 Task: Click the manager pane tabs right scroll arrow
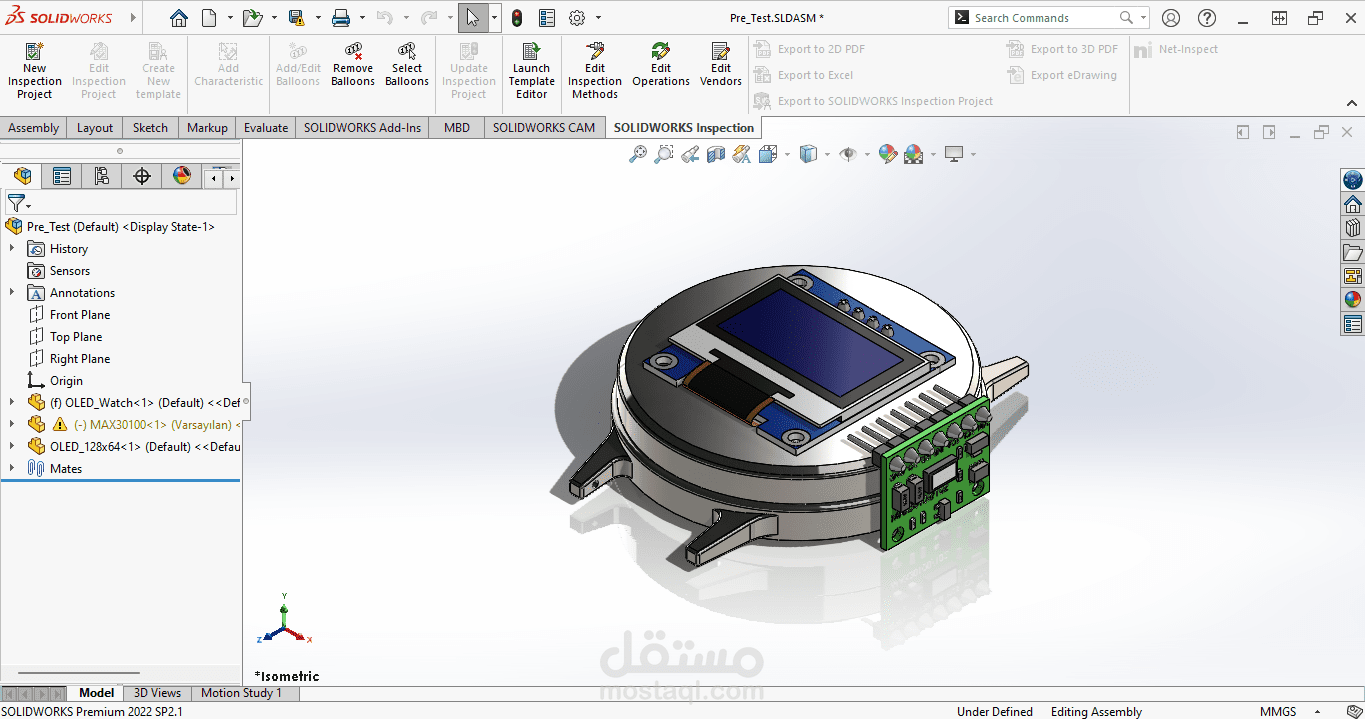coord(232,178)
